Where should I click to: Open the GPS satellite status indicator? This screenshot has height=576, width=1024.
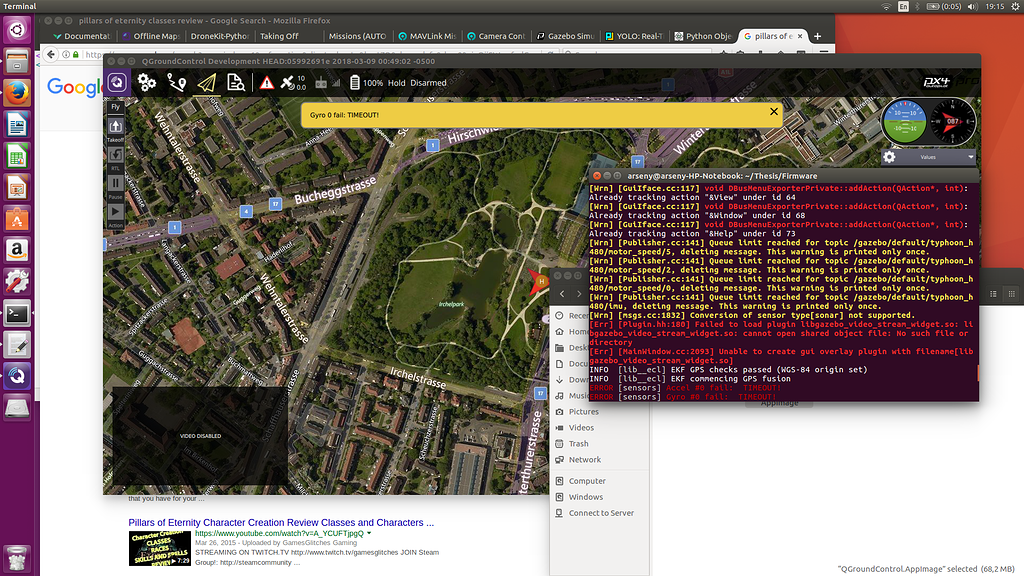(x=293, y=82)
